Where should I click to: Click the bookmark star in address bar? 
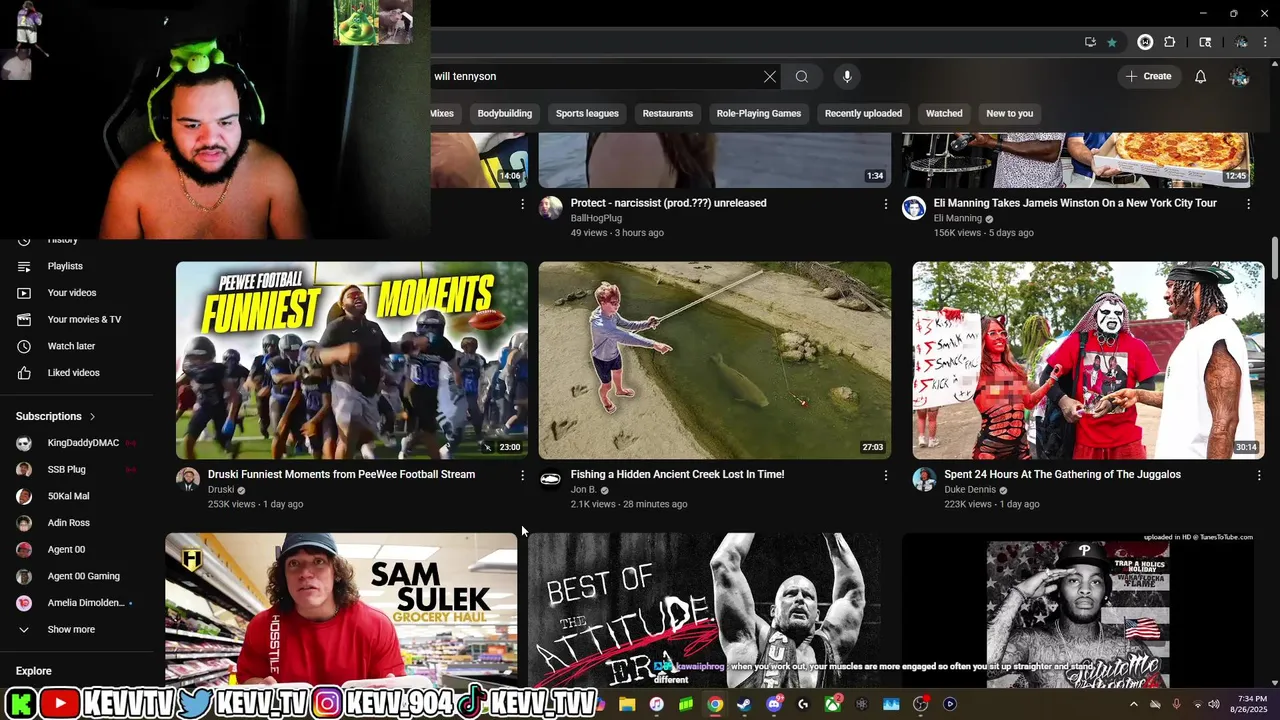pos(1112,42)
